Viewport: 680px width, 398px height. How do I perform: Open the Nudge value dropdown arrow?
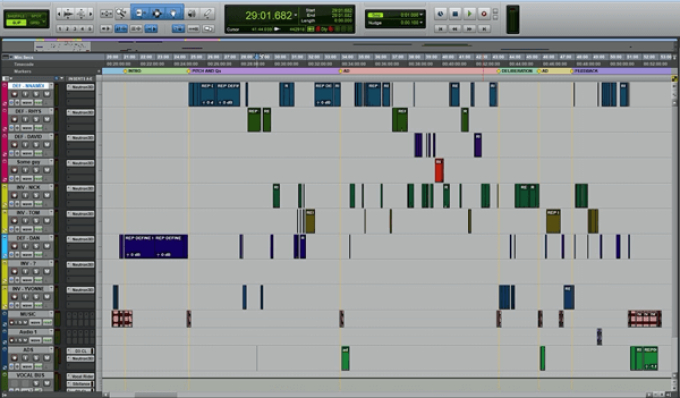point(421,23)
